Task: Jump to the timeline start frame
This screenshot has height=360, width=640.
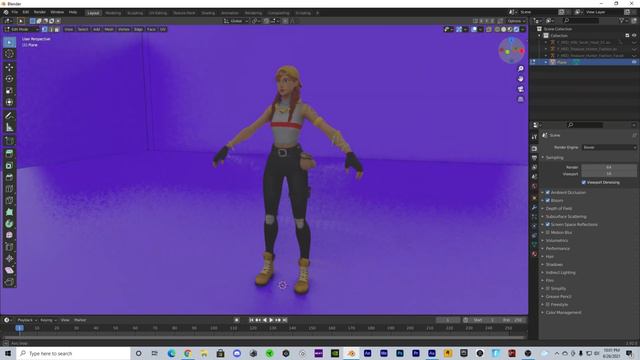Action: point(251,320)
